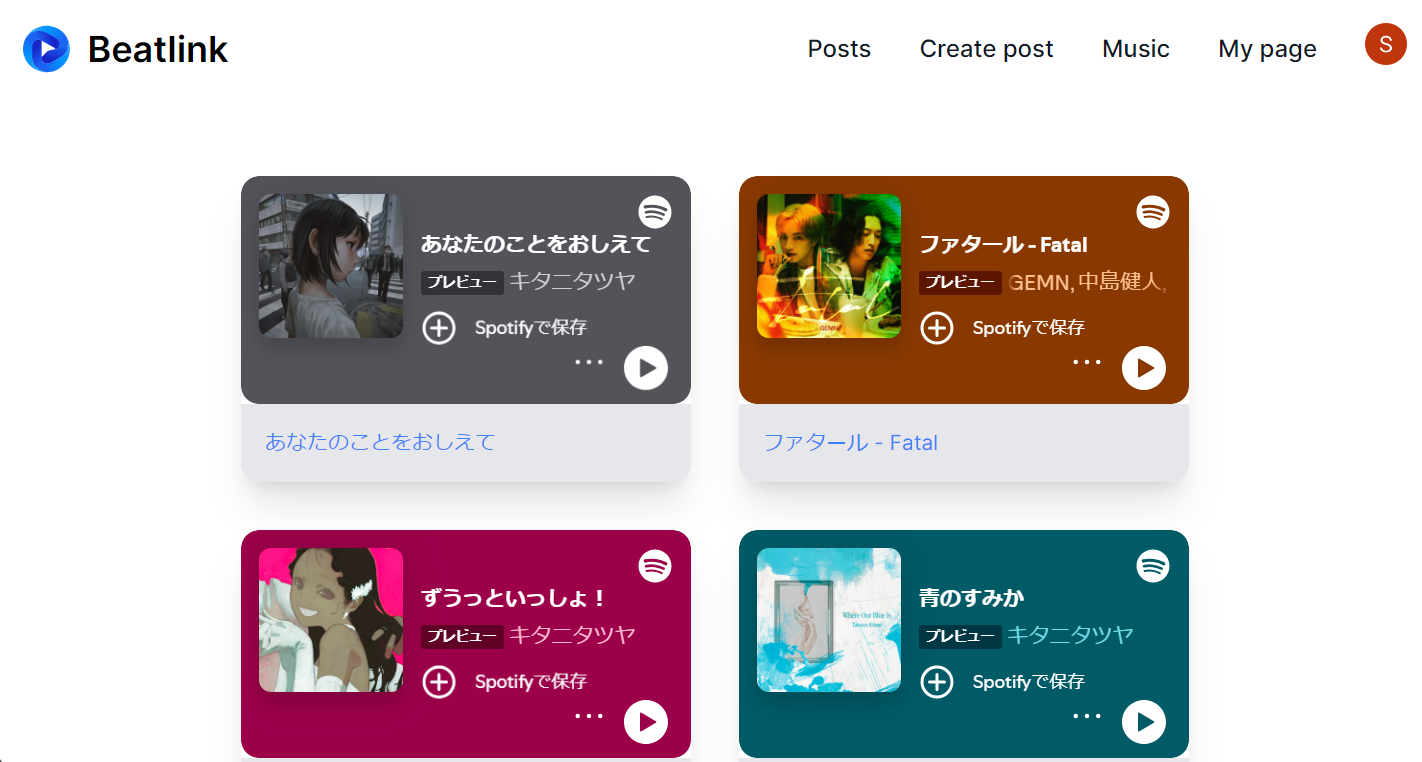Screen dimensions: 1422x762
Task: Play 青のすみか preview
Action: point(1144,722)
